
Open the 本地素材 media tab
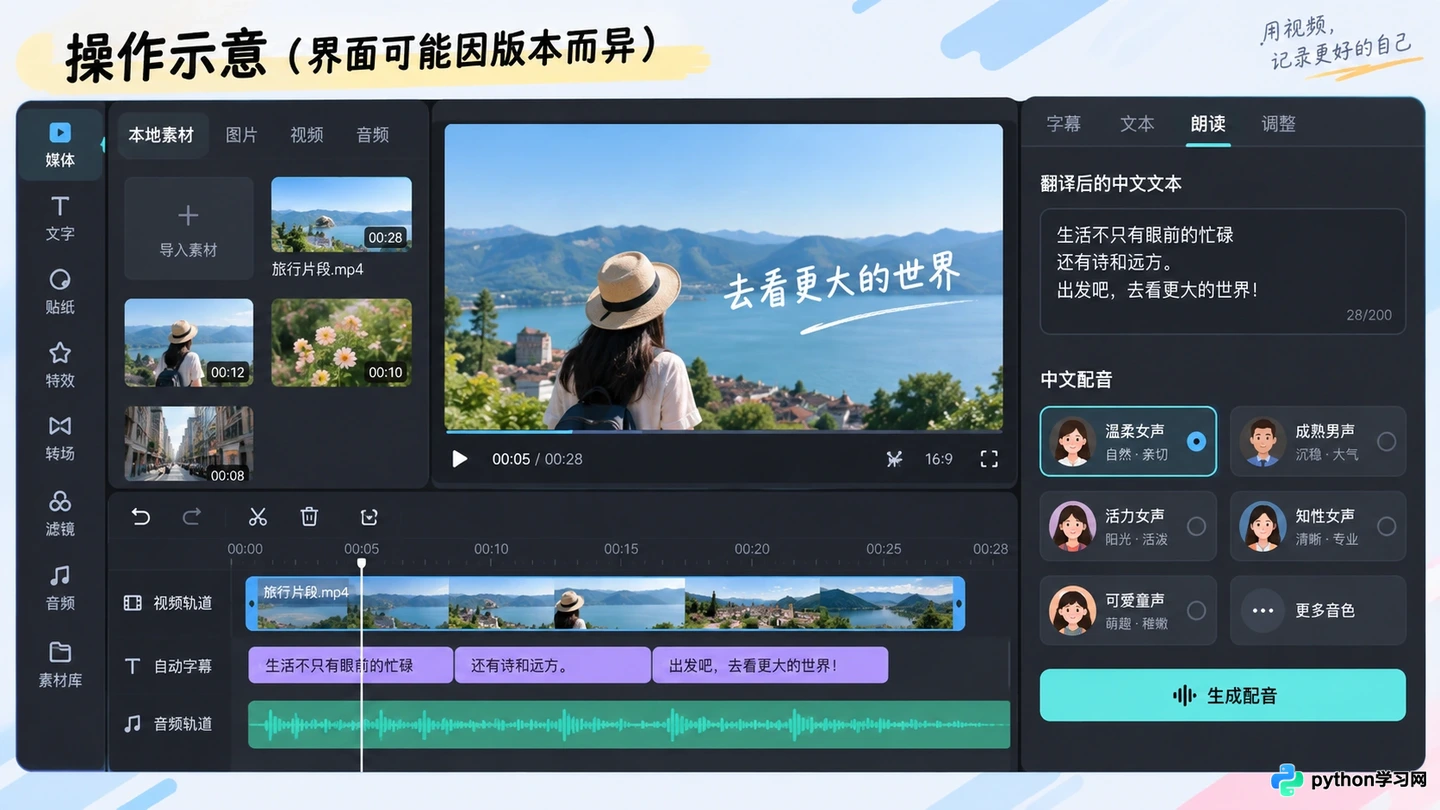pos(161,135)
